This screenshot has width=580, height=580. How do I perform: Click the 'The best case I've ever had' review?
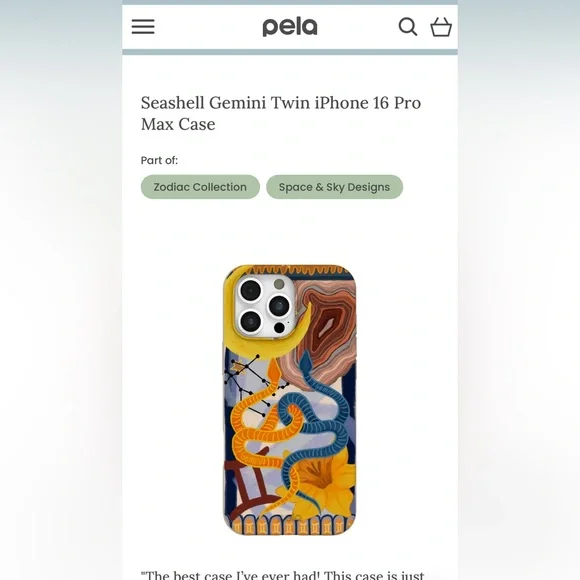[x=283, y=574]
